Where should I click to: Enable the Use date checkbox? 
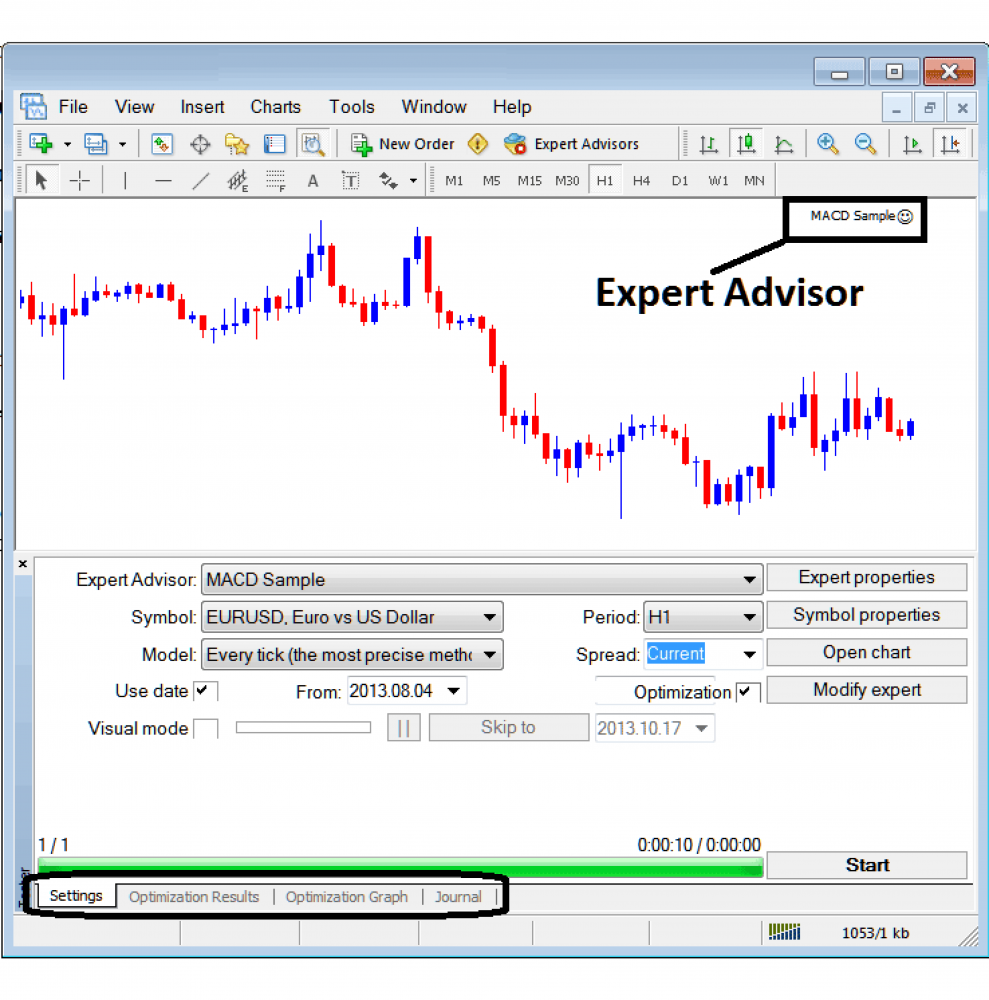203,690
